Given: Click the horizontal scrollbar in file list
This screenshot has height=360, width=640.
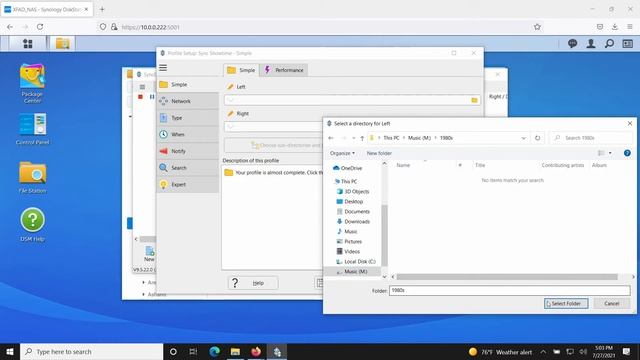Looking at the screenshot, I should pyautogui.click(x=507, y=277).
